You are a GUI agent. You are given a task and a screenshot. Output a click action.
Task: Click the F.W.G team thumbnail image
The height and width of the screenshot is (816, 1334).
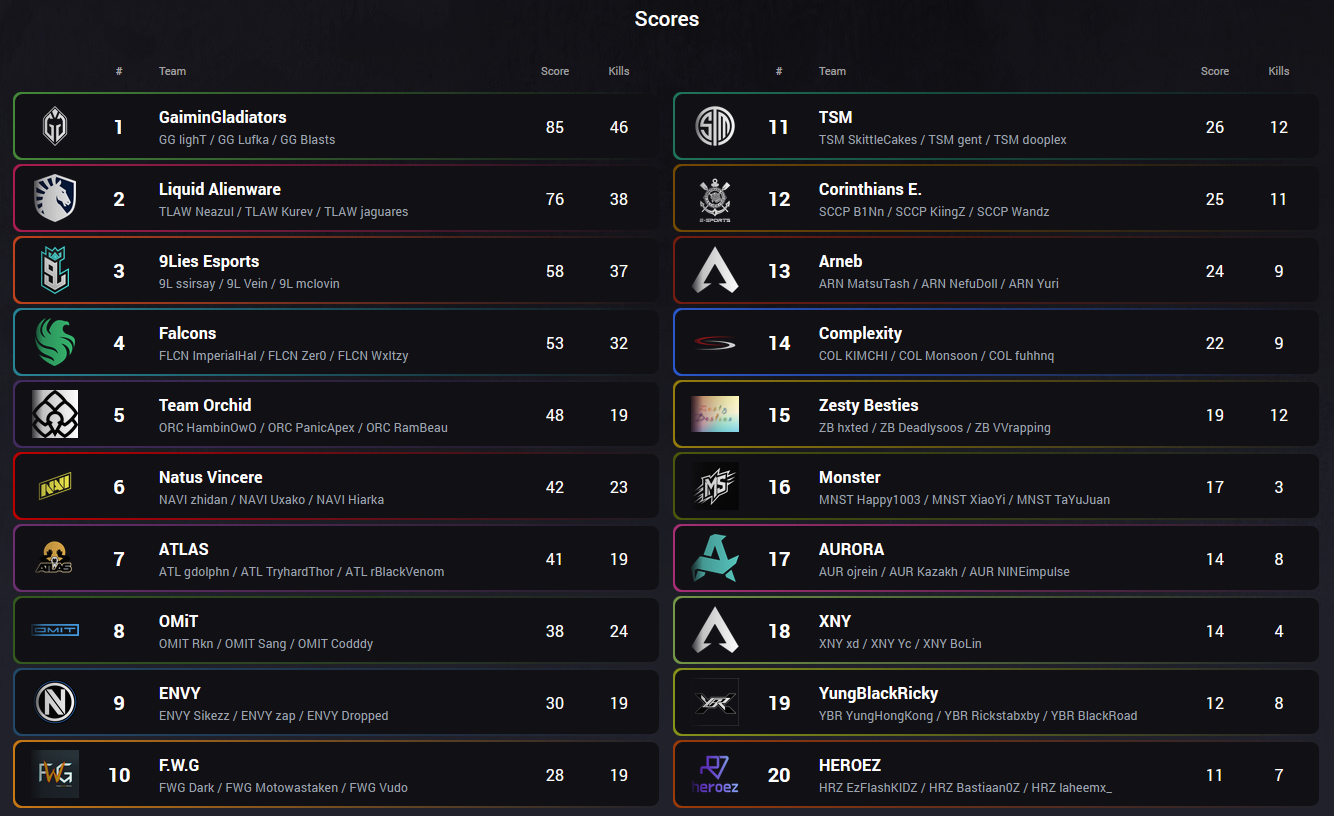pos(55,775)
